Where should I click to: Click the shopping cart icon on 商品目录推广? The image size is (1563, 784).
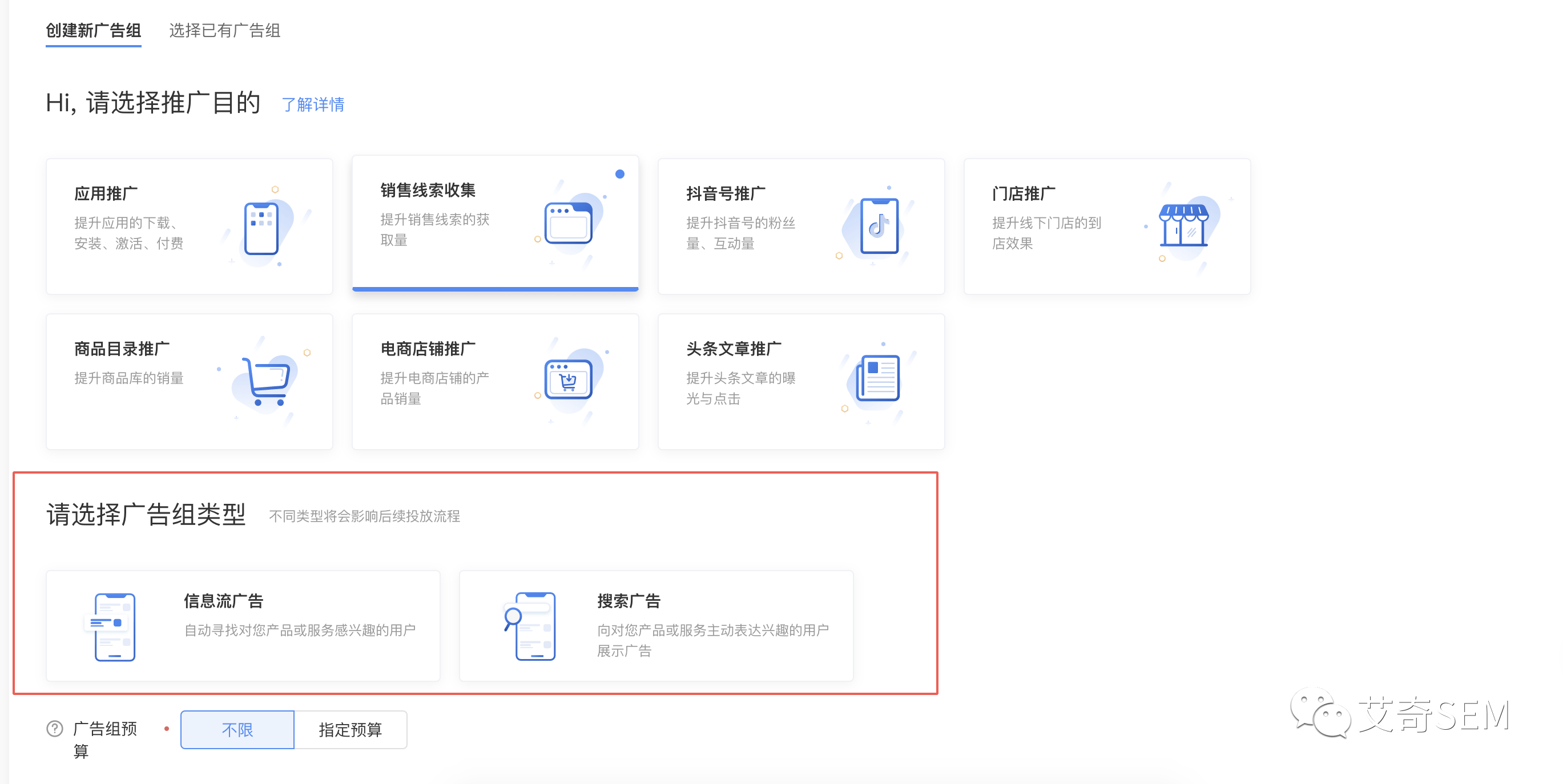pos(266,381)
